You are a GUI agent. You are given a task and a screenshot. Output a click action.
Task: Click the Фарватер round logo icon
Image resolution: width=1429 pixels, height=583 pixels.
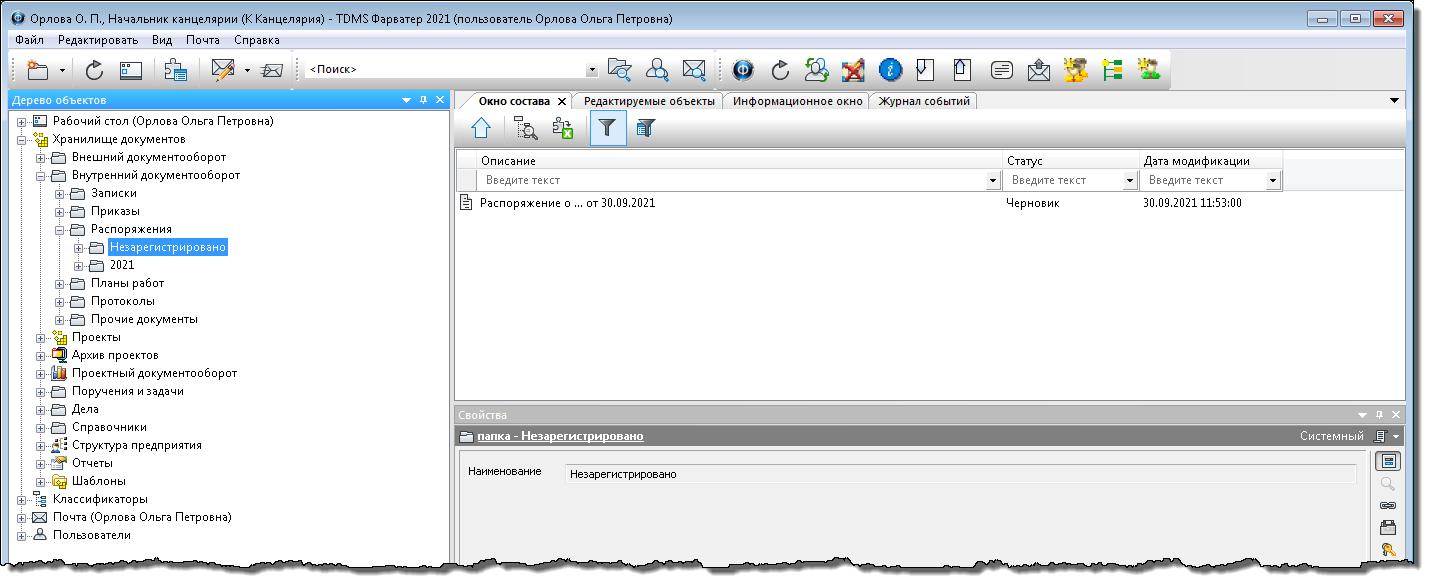[x=743, y=70]
